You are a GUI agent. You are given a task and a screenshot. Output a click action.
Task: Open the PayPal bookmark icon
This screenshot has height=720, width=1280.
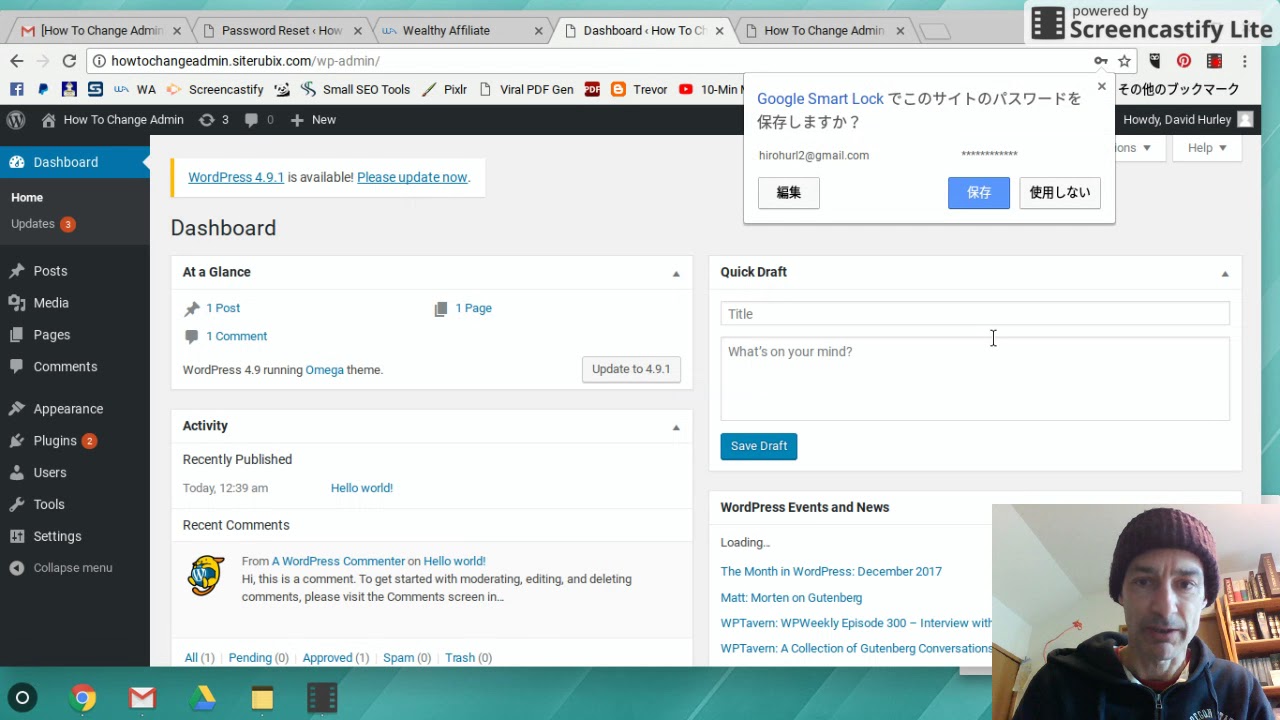click(x=43, y=89)
